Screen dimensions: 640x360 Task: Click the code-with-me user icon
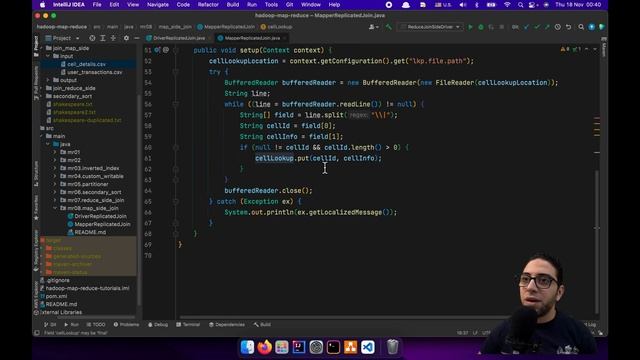tap(373, 27)
